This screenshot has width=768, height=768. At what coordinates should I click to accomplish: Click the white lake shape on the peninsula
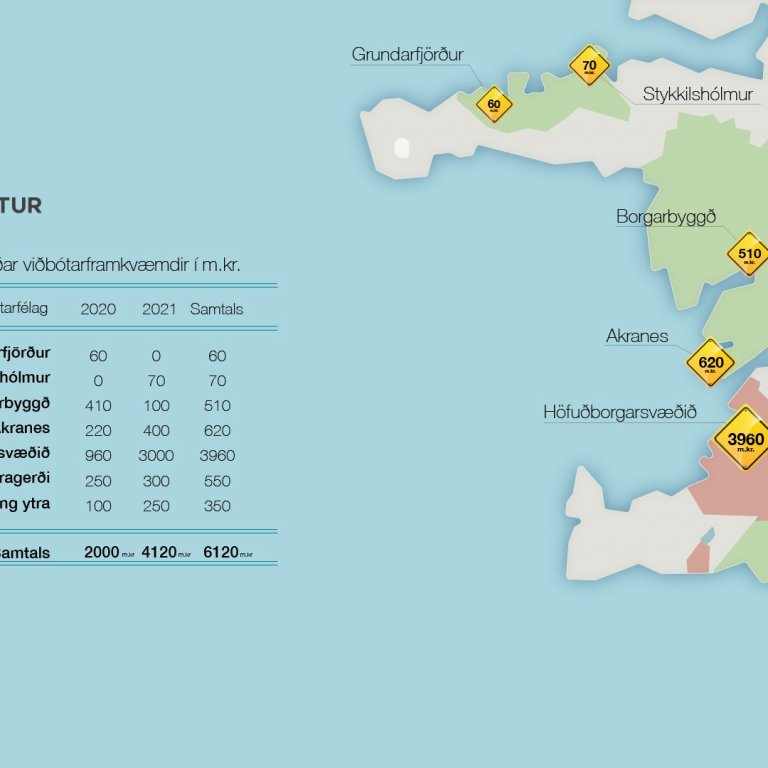pyautogui.click(x=402, y=148)
